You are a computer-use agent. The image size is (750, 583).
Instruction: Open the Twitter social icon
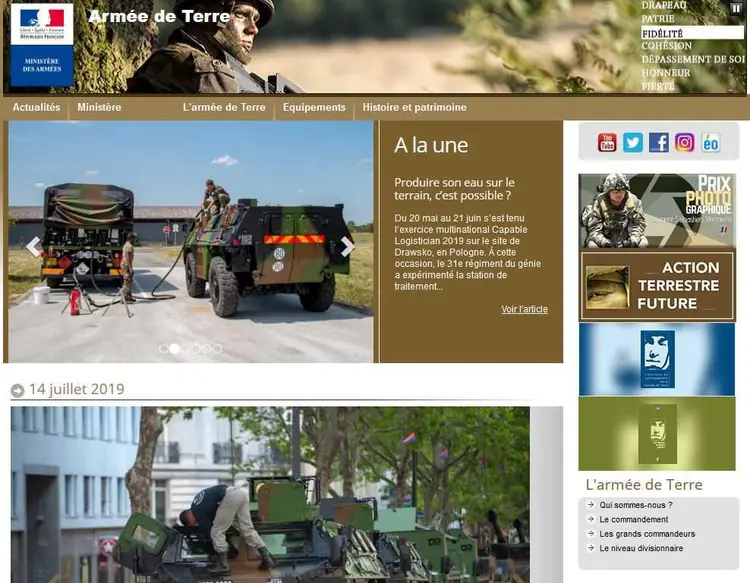[633, 142]
